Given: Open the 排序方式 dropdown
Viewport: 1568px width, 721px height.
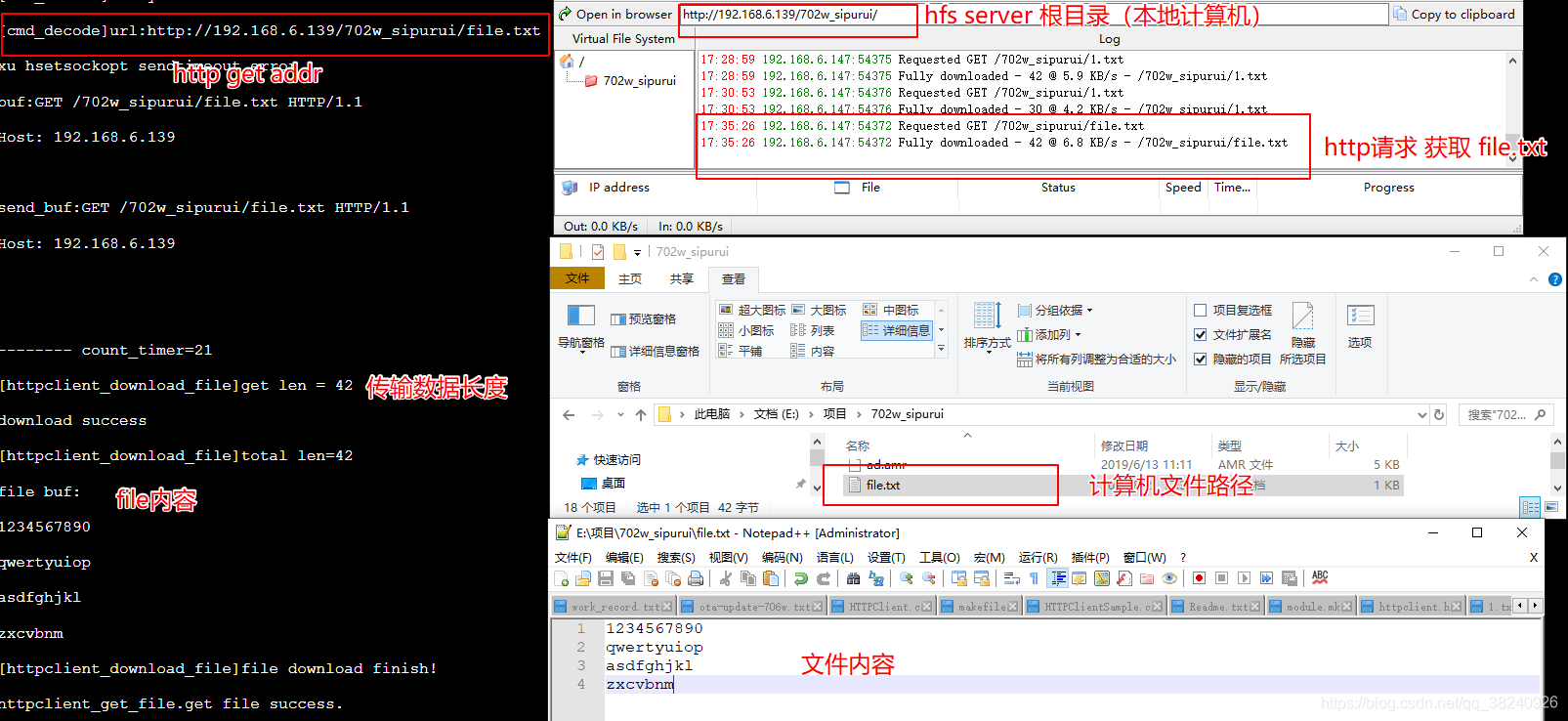Looking at the screenshot, I should pyautogui.click(x=987, y=326).
